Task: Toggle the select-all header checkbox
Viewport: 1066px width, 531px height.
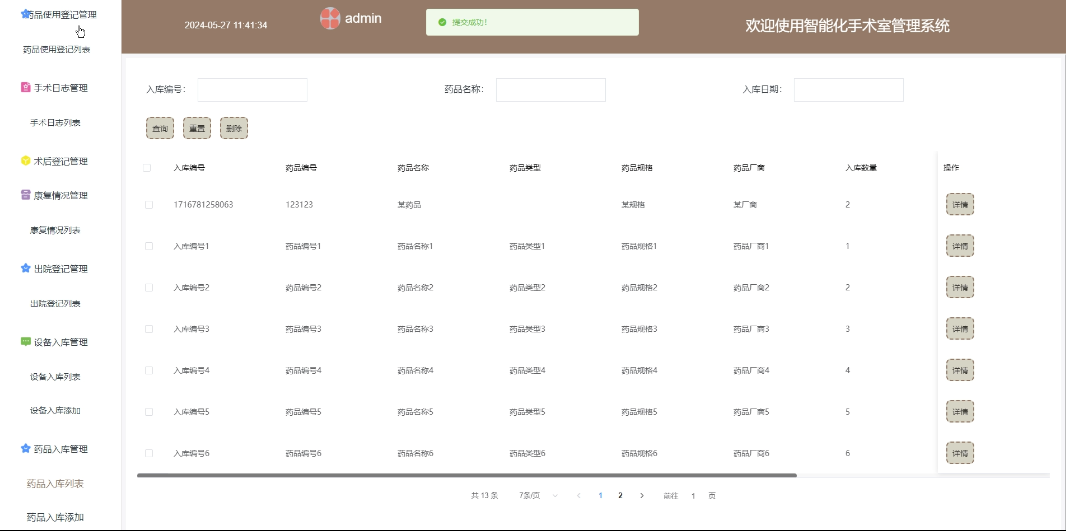Action: click(148, 168)
